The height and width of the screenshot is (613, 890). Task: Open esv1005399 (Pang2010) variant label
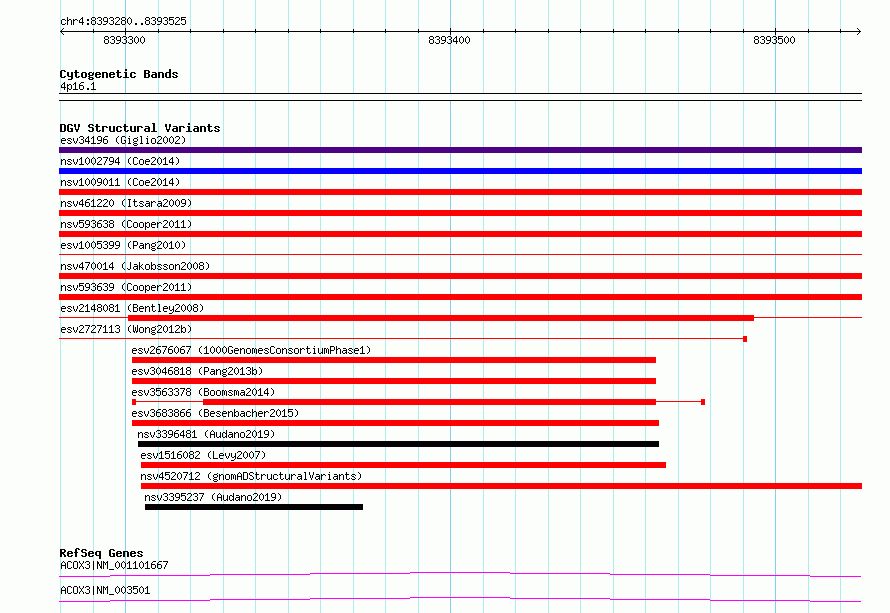click(123, 245)
